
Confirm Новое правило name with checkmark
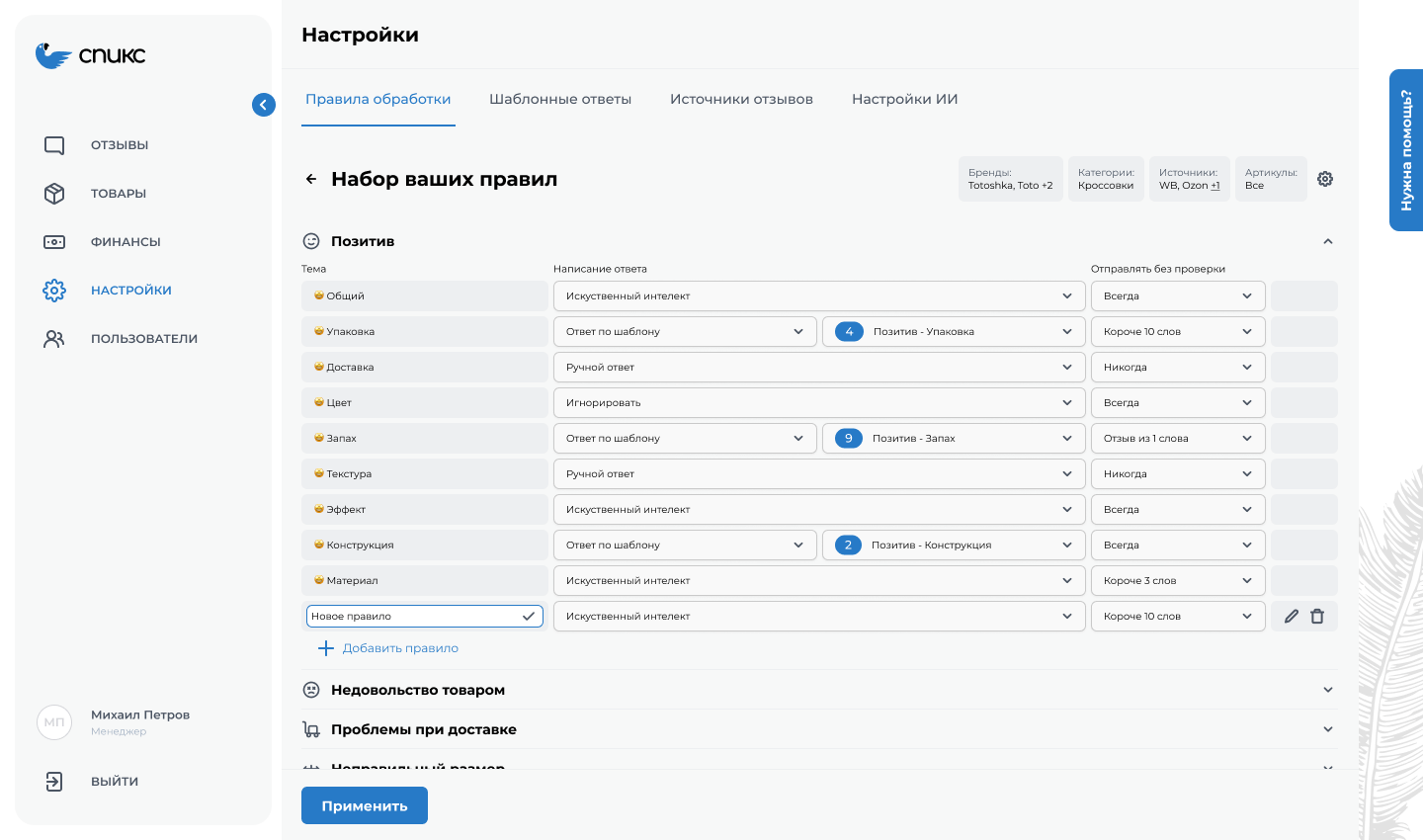530,615
